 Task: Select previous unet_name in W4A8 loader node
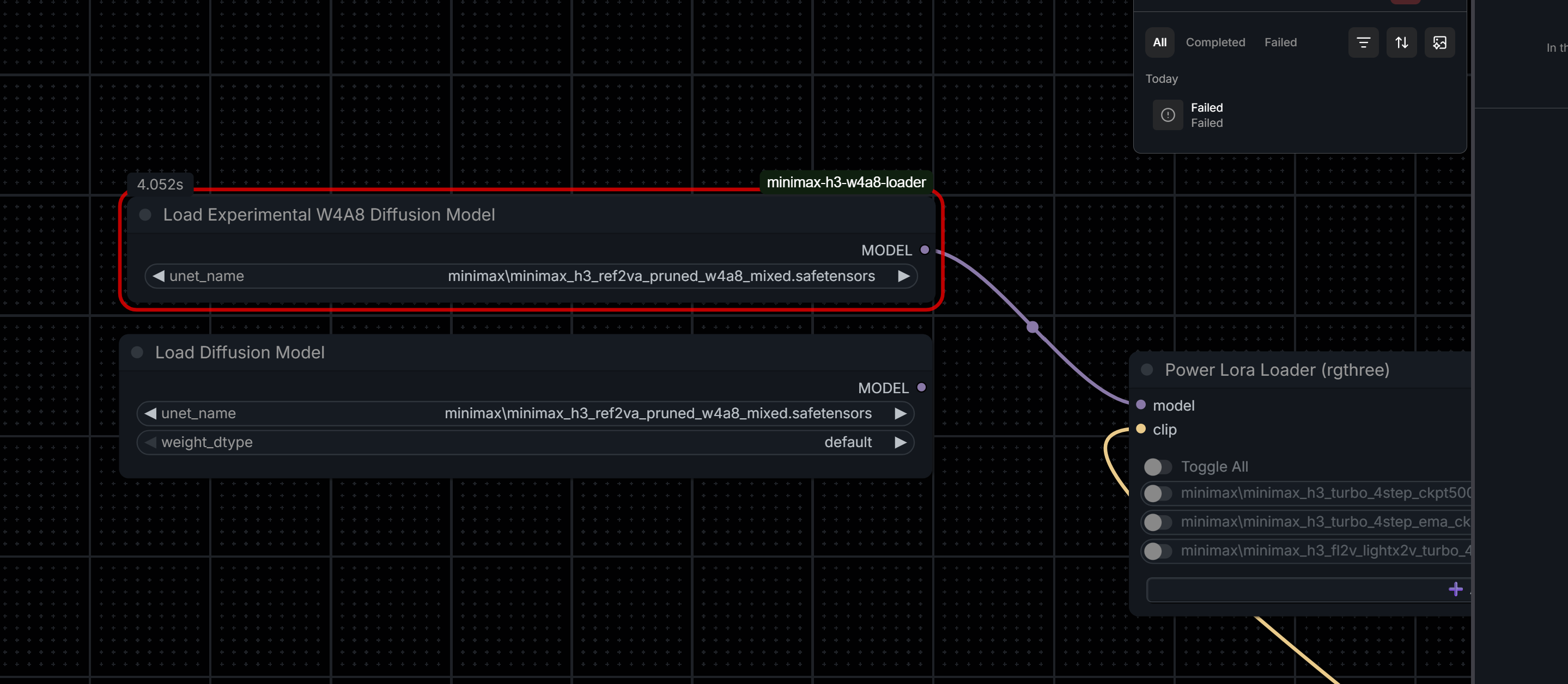click(x=158, y=276)
